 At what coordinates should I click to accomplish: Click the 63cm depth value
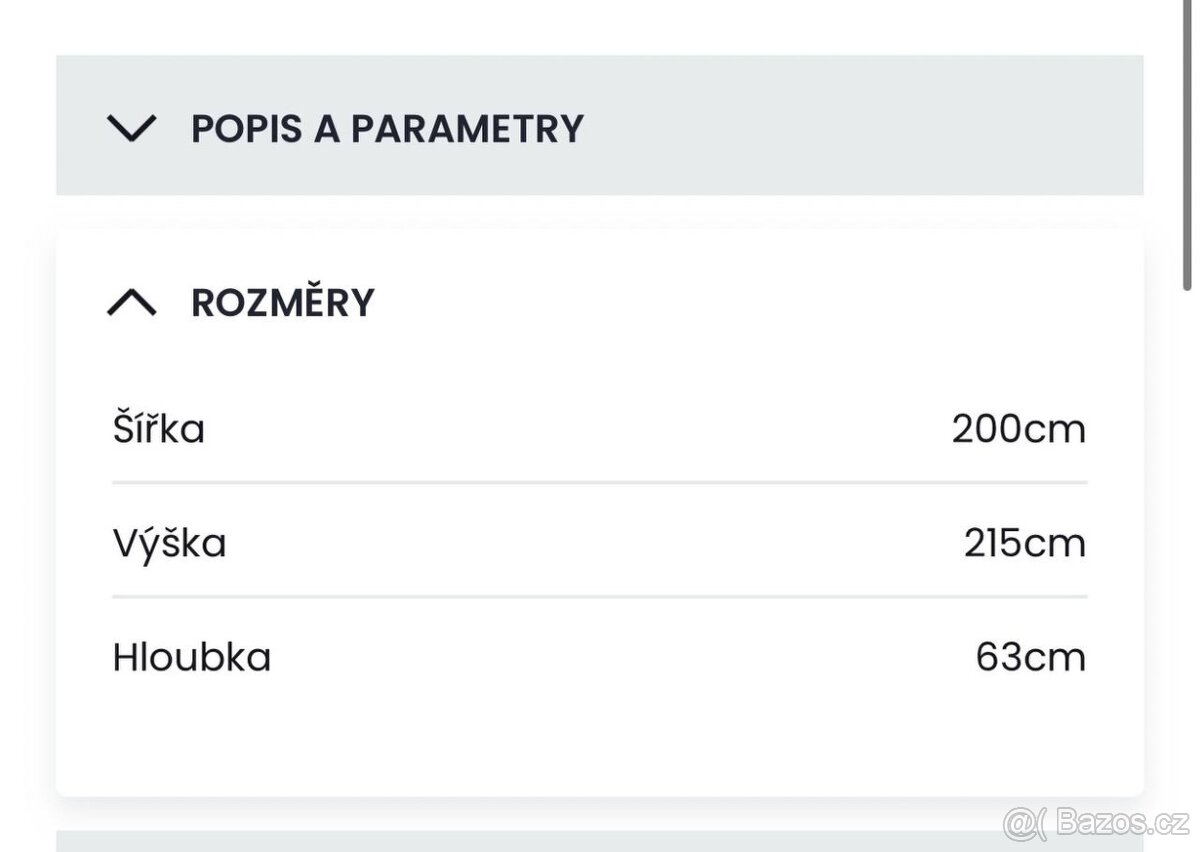pyautogui.click(x=1030, y=658)
